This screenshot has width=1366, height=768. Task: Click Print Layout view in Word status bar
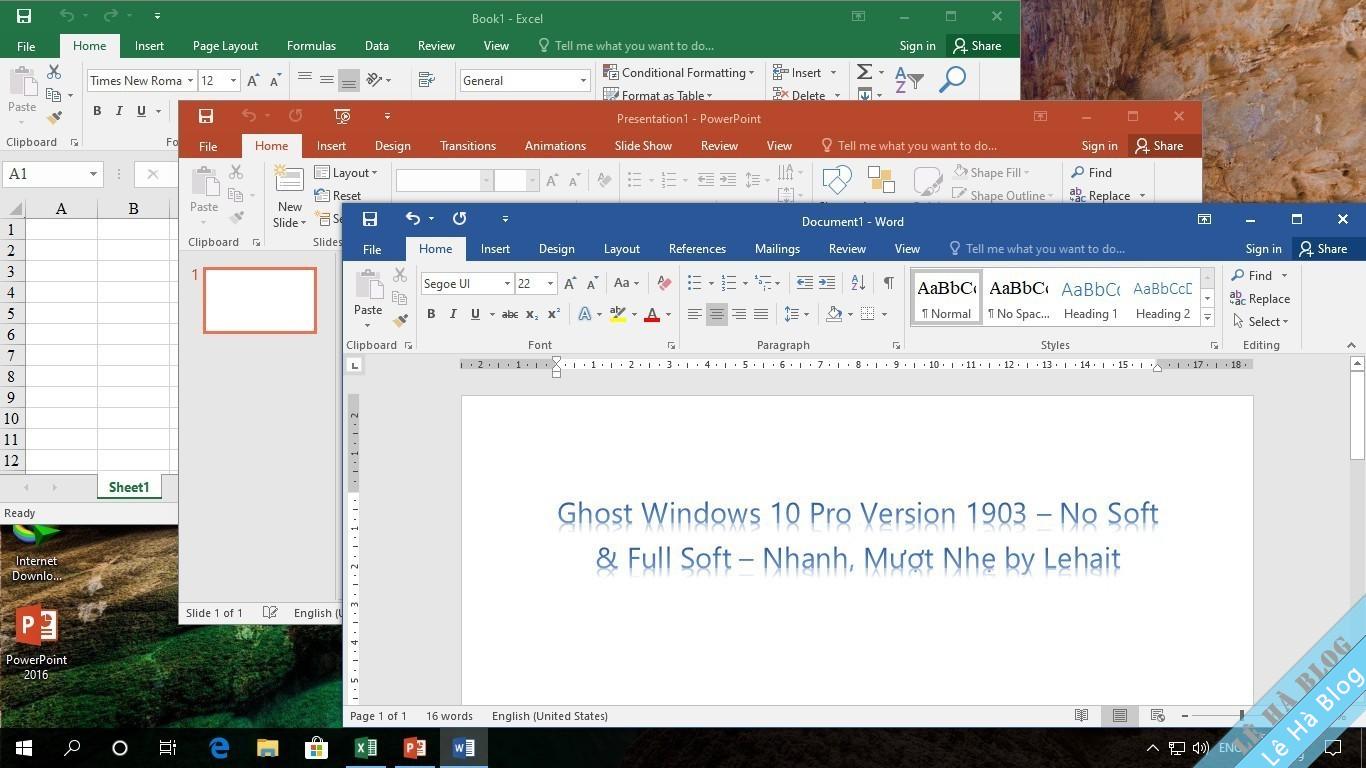(1120, 716)
